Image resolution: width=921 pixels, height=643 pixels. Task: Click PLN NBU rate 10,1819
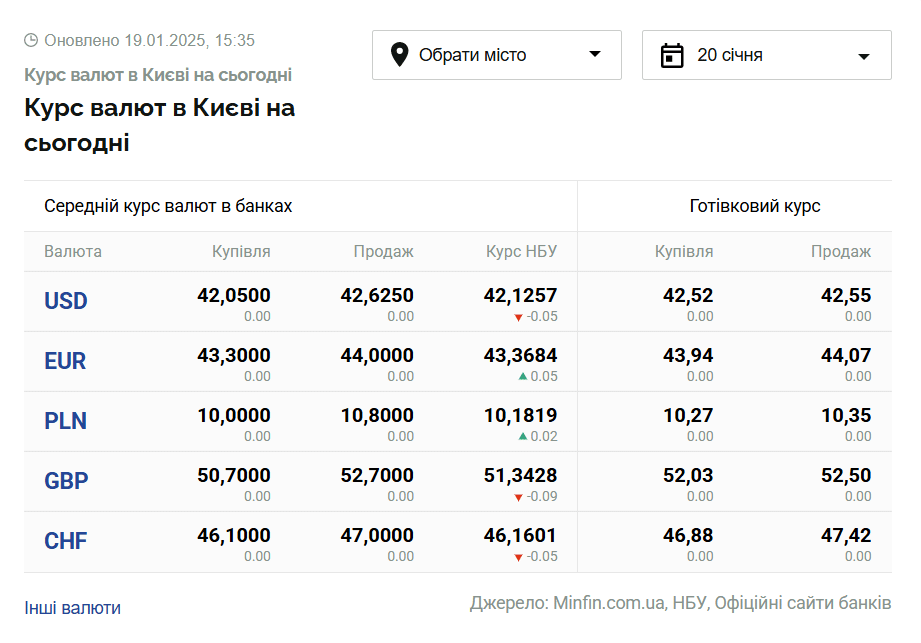(520, 415)
